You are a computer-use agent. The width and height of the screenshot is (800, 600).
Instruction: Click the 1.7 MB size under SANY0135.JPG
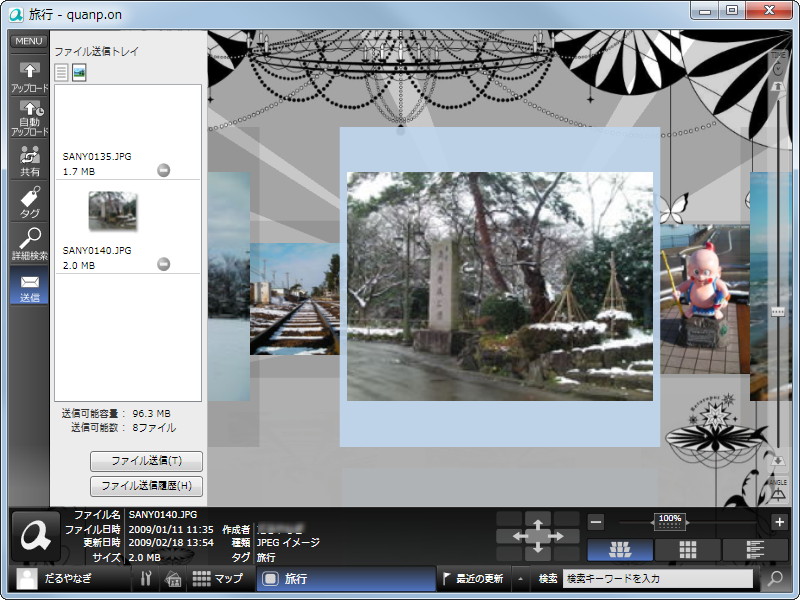[x=79, y=171]
